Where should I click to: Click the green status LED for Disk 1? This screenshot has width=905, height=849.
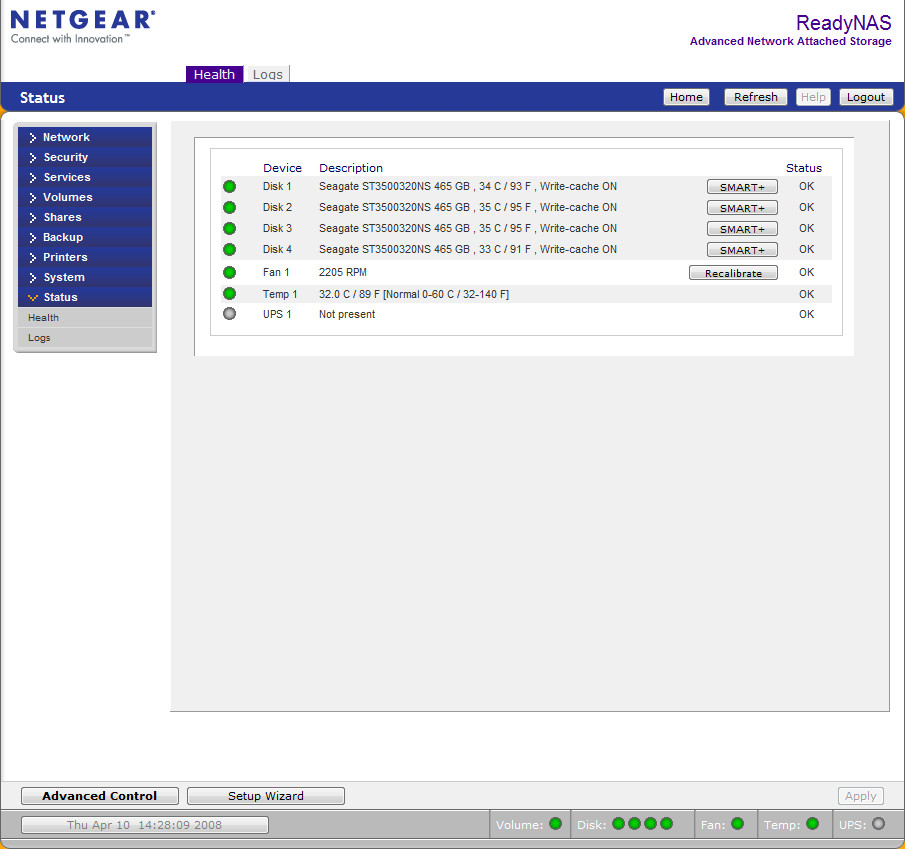coord(229,186)
